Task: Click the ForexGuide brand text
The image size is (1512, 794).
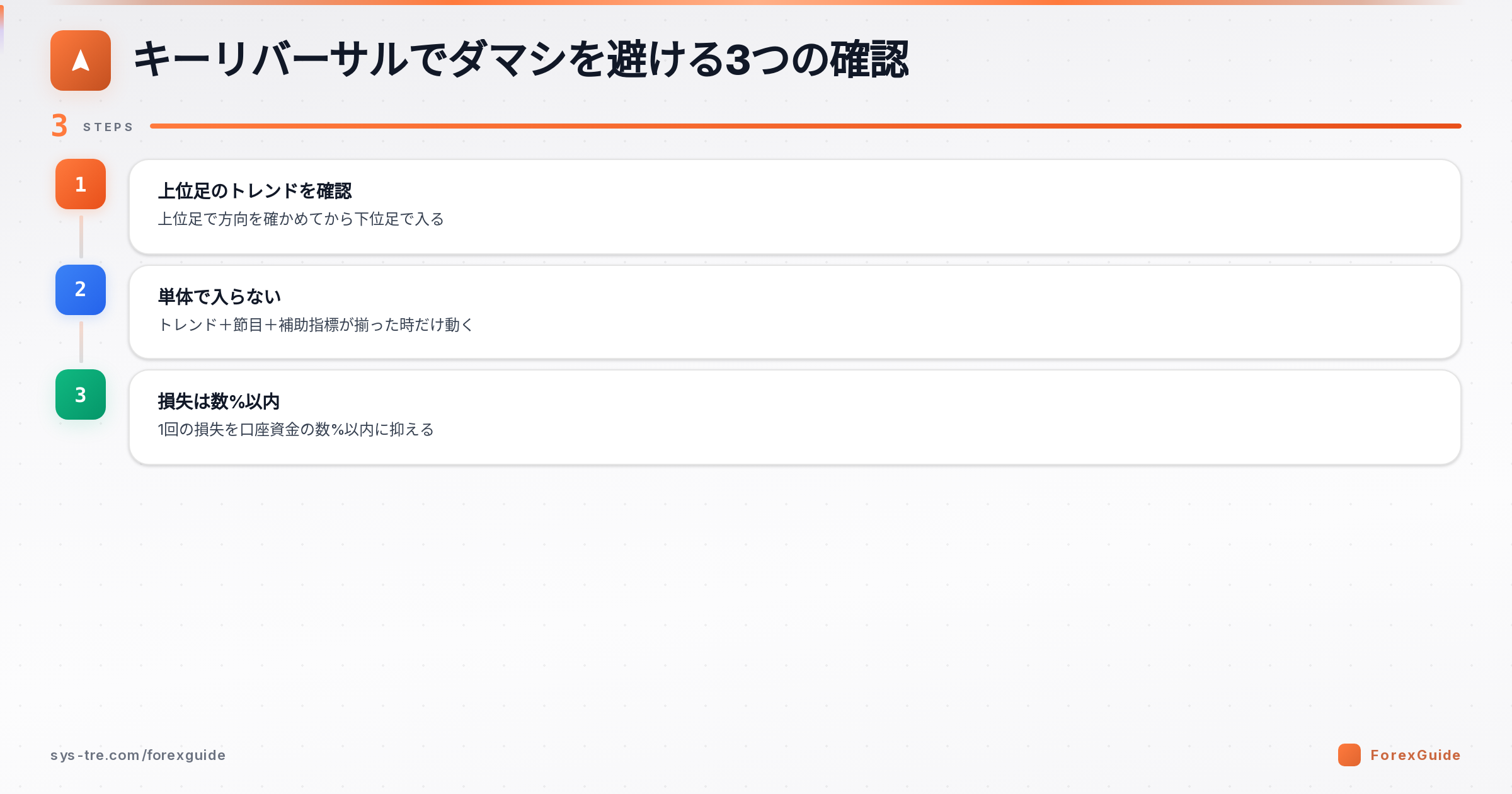Action: tap(1416, 755)
